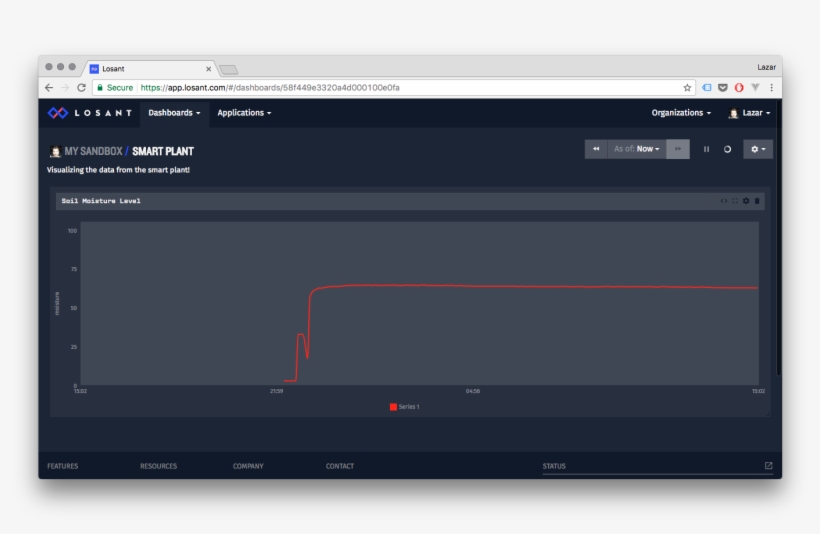The image size is (820, 534).
Task: Click the Losant logo
Action: (x=89, y=113)
